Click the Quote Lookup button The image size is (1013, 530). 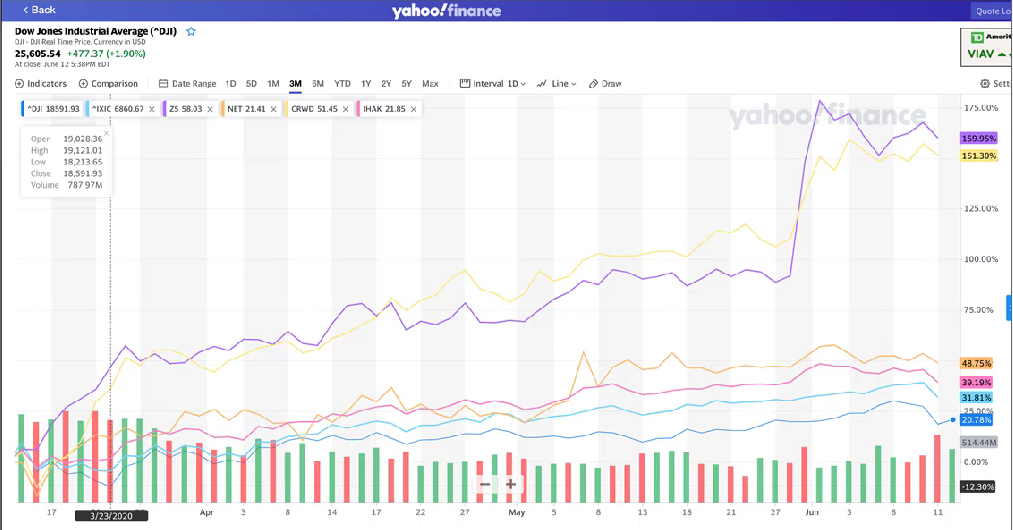coord(992,11)
